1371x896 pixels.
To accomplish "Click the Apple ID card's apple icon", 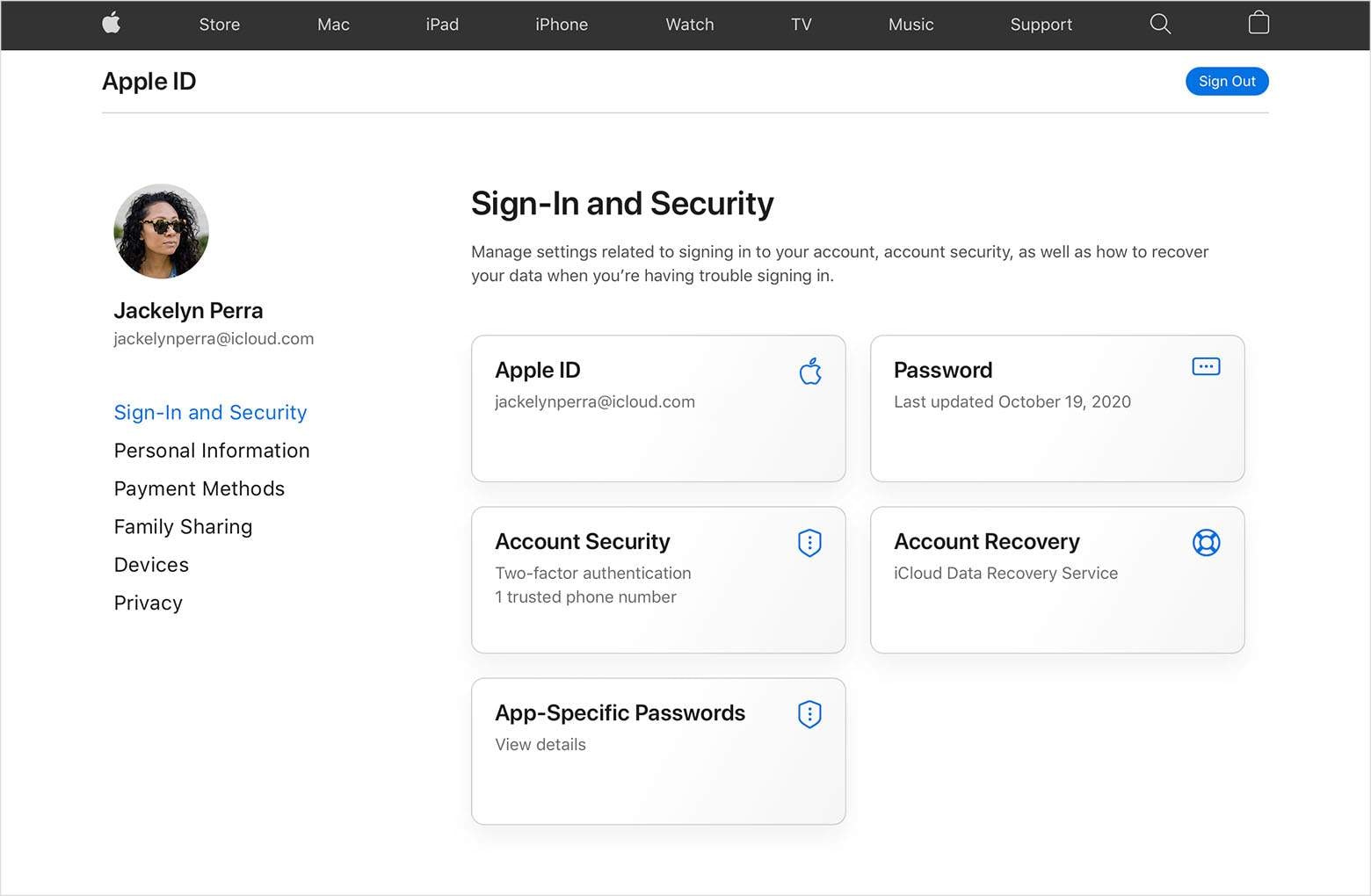I will (809, 372).
